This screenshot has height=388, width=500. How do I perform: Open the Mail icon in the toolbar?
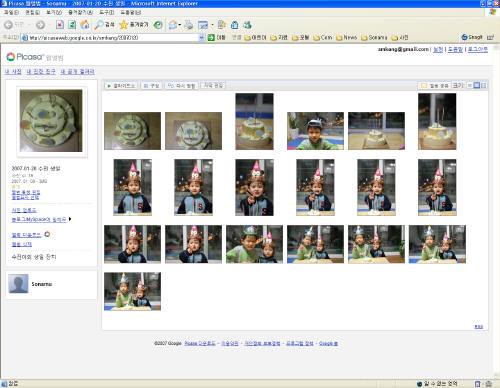[x=173, y=25]
